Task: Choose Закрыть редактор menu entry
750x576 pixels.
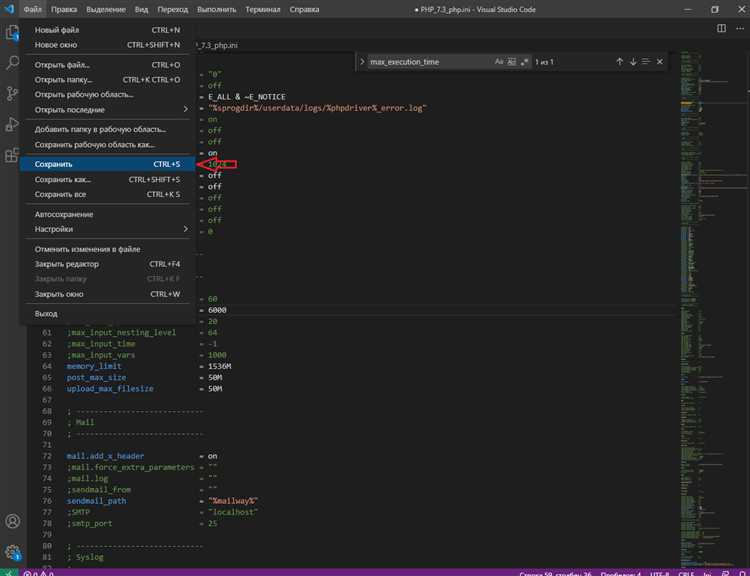Action: [x=108, y=264]
